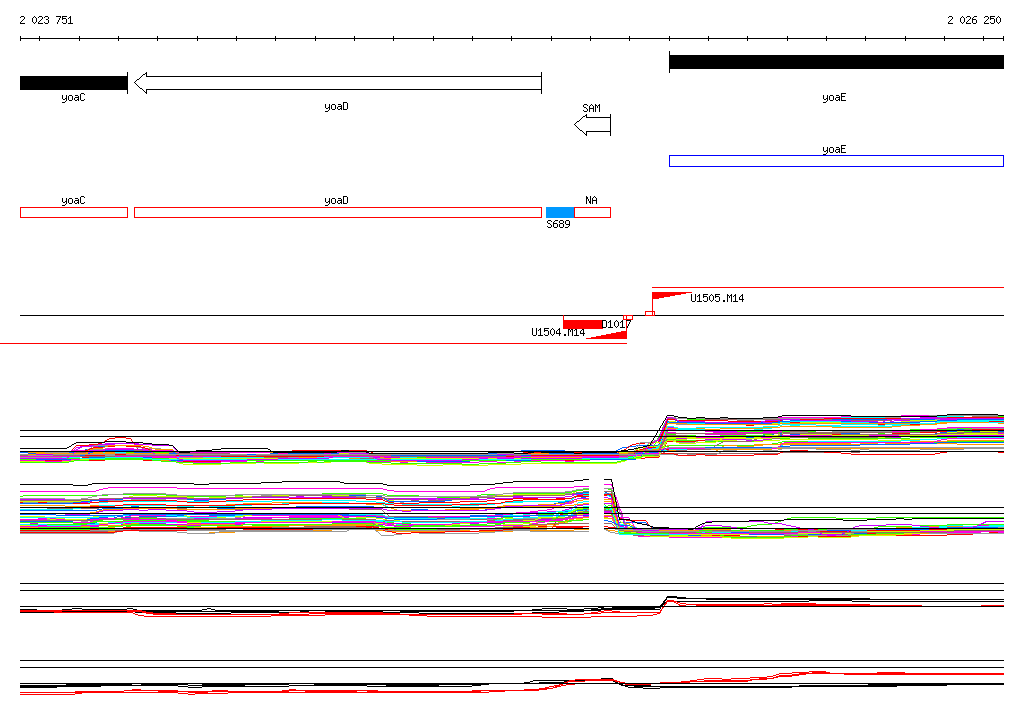
Task: Click the blue S689 segment
Action: (560, 212)
